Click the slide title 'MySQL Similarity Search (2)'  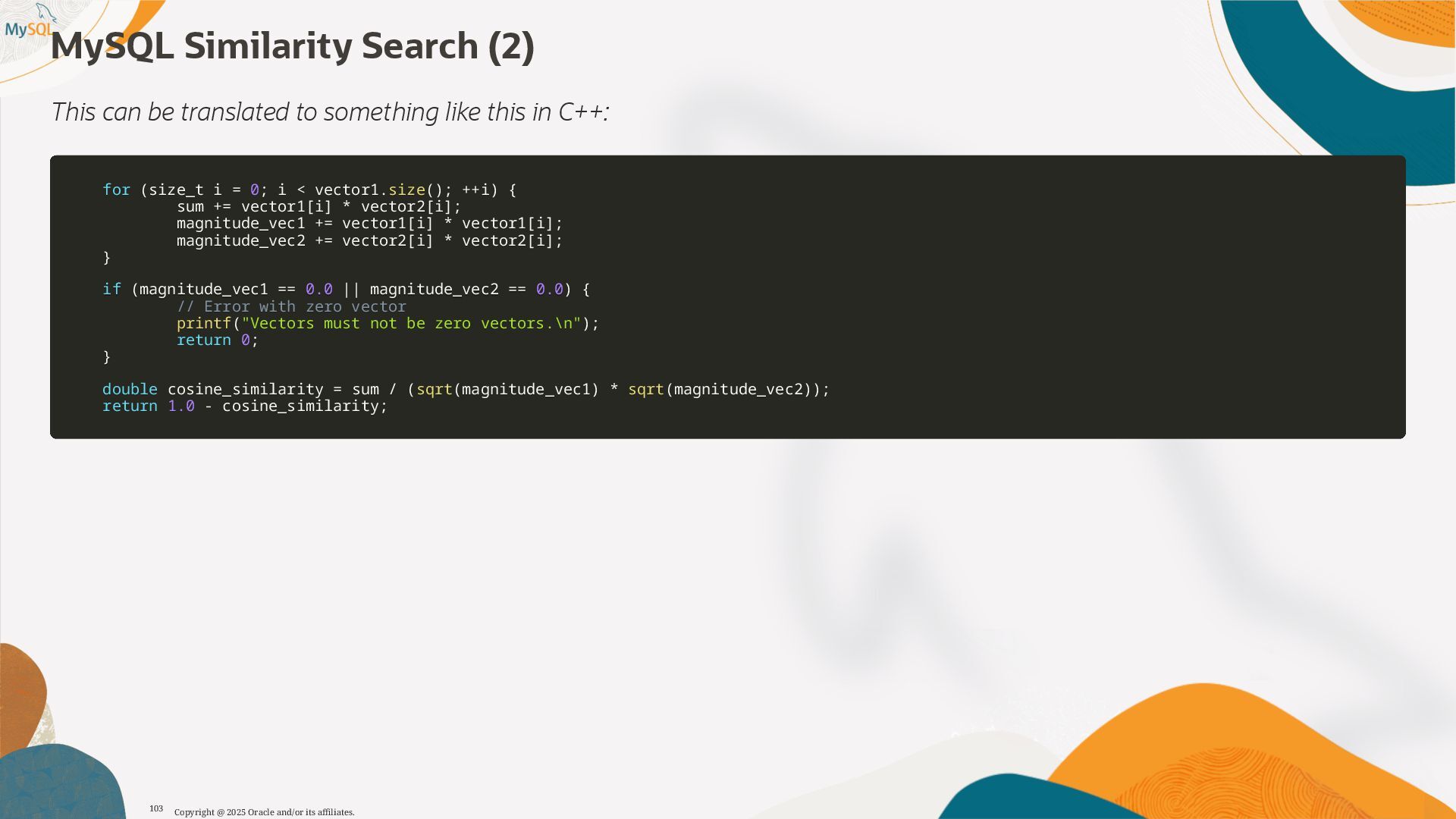click(x=292, y=46)
